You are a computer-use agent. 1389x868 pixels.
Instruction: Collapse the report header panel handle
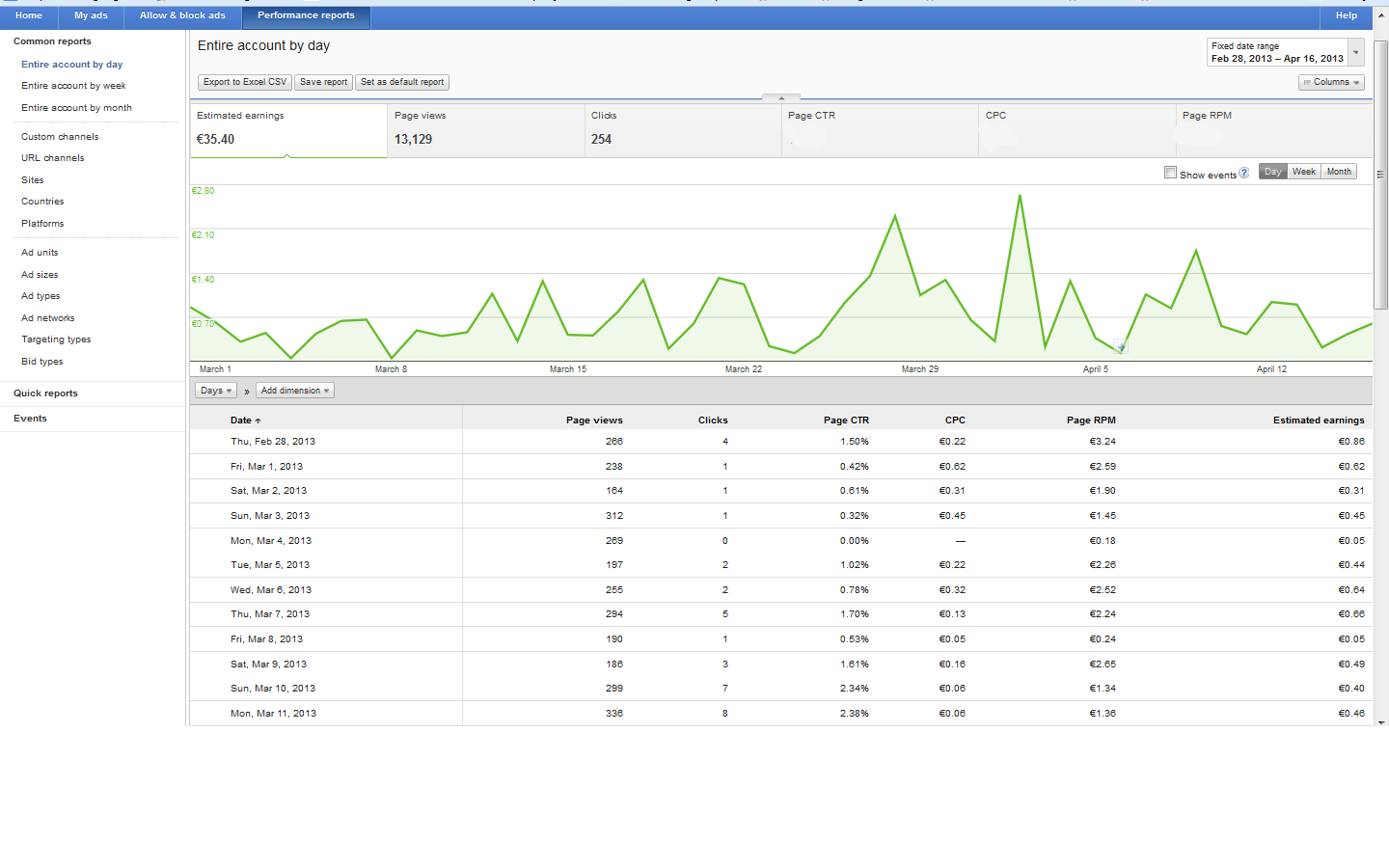pos(781,97)
